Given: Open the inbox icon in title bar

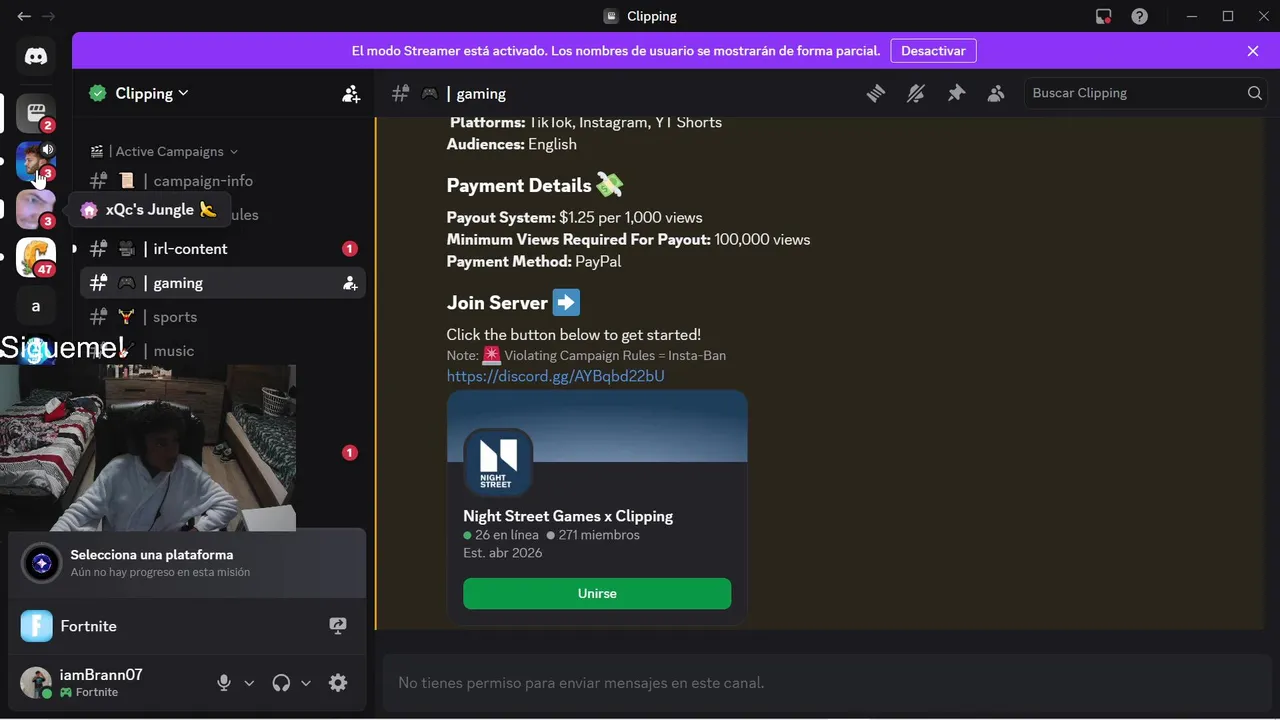Looking at the screenshot, I should click(x=1104, y=16).
